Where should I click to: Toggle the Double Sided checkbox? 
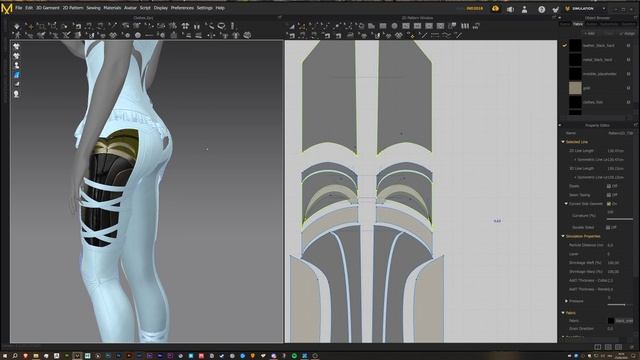click(609, 227)
